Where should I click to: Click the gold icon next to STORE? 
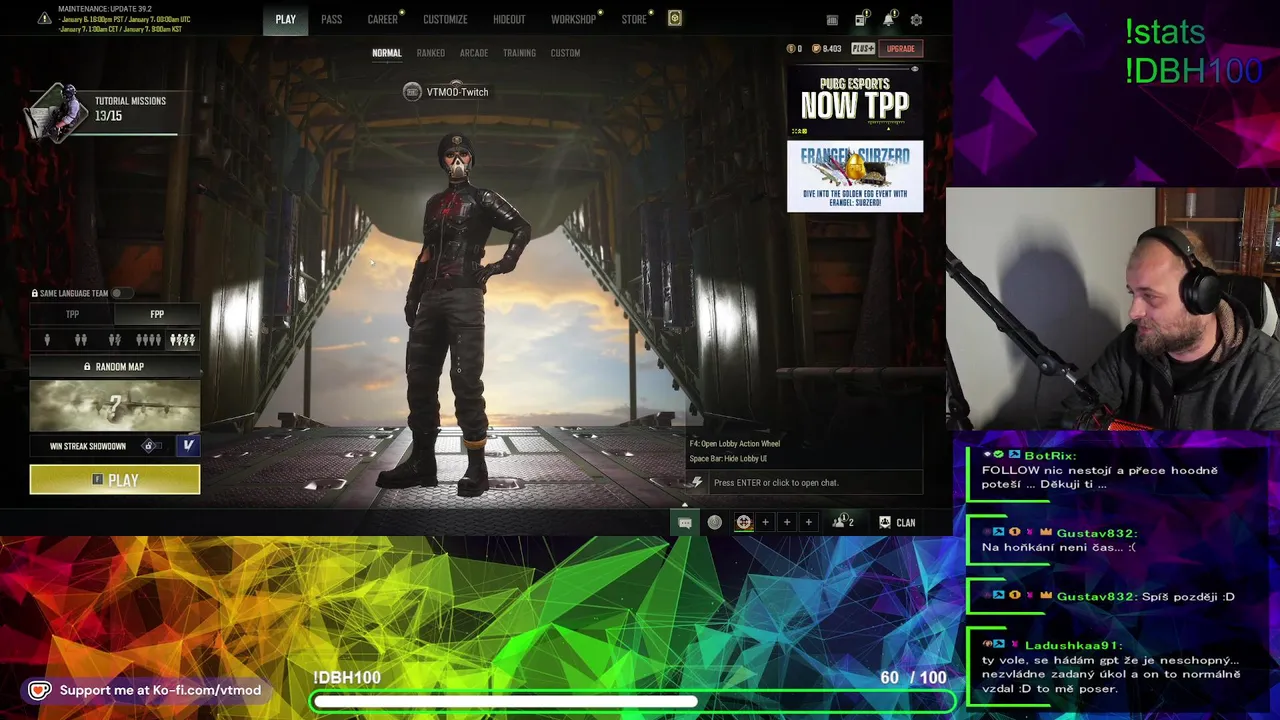coord(675,18)
